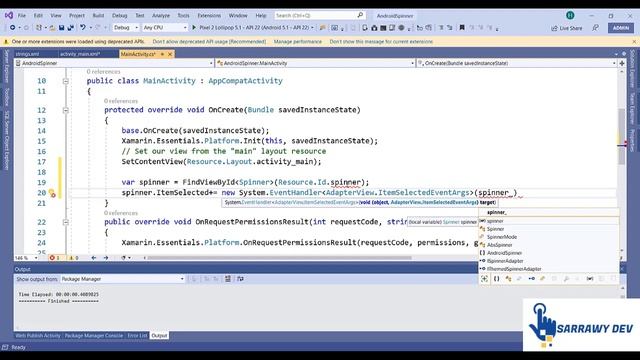Open the AndroidSpinner.MainActivity type dropdown
The image size is (640, 360).
[x=315, y=63]
